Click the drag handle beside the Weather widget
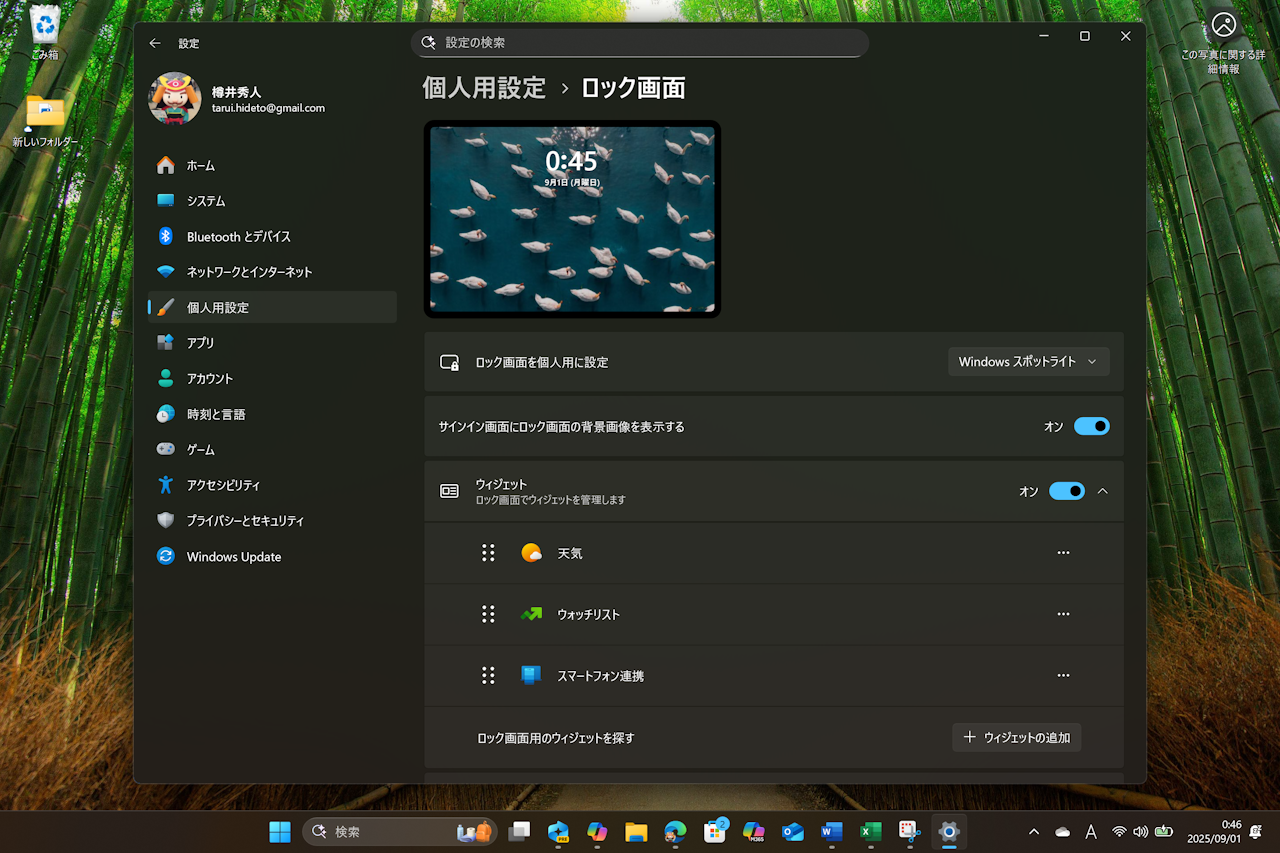 [x=488, y=552]
